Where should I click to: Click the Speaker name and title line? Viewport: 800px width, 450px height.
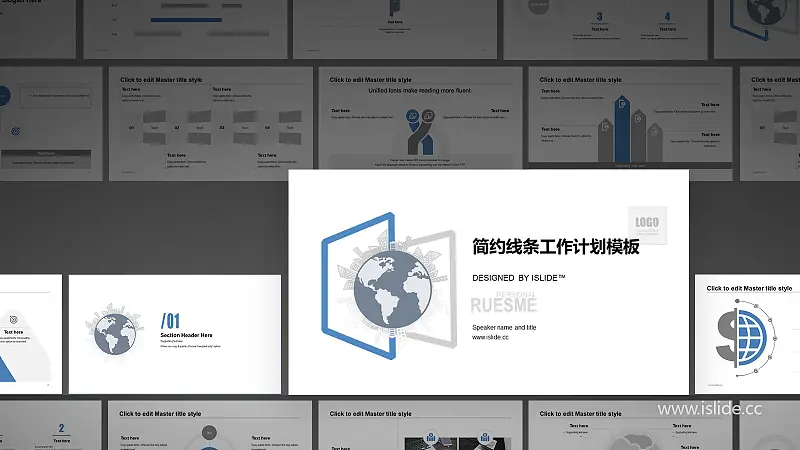coord(504,328)
